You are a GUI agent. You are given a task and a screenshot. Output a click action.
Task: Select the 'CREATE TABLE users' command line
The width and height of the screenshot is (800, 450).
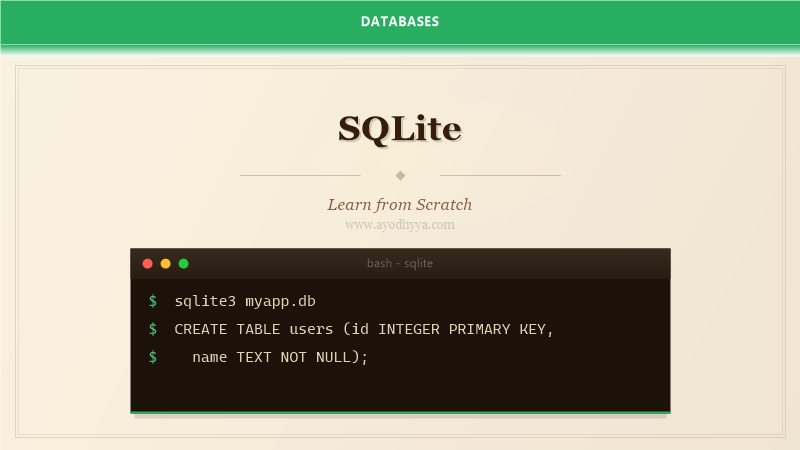[x=364, y=329]
